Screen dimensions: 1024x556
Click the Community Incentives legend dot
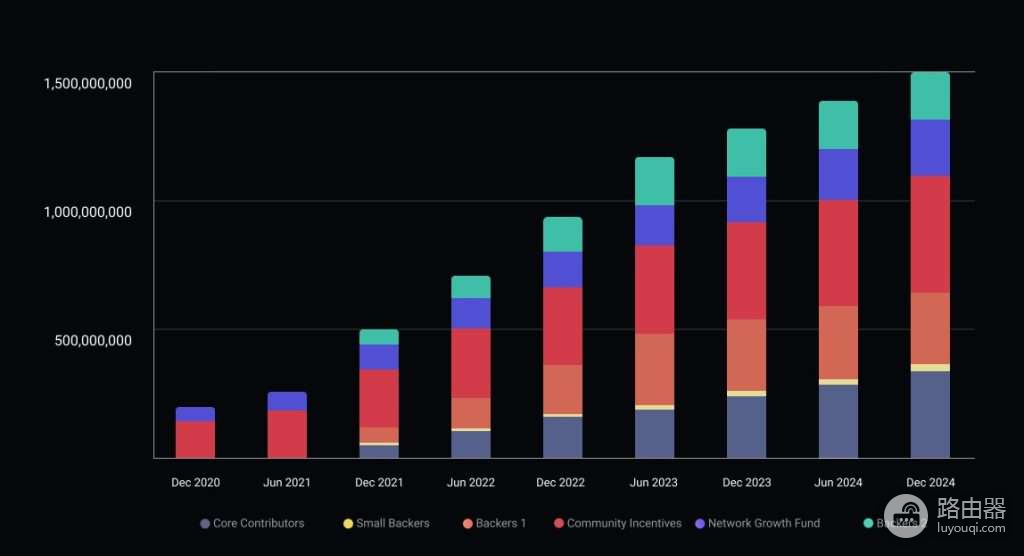558,523
